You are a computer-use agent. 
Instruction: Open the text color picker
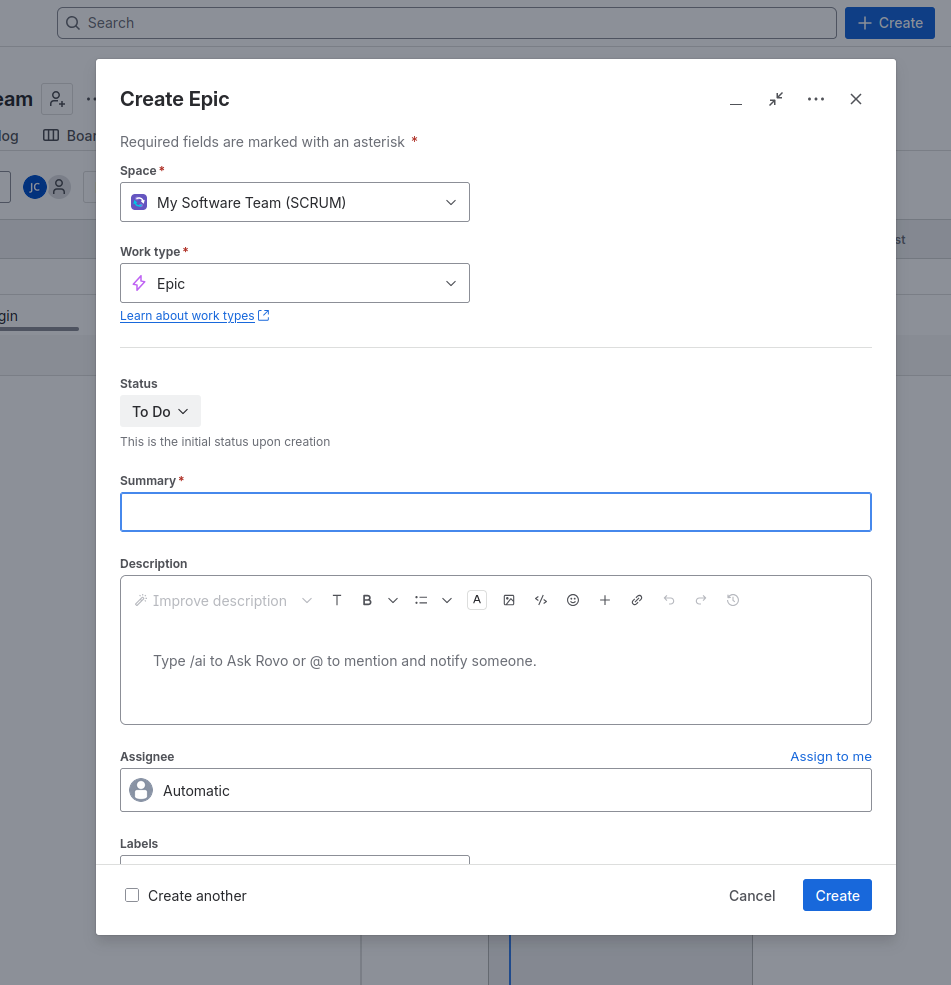tap(477, 601)
